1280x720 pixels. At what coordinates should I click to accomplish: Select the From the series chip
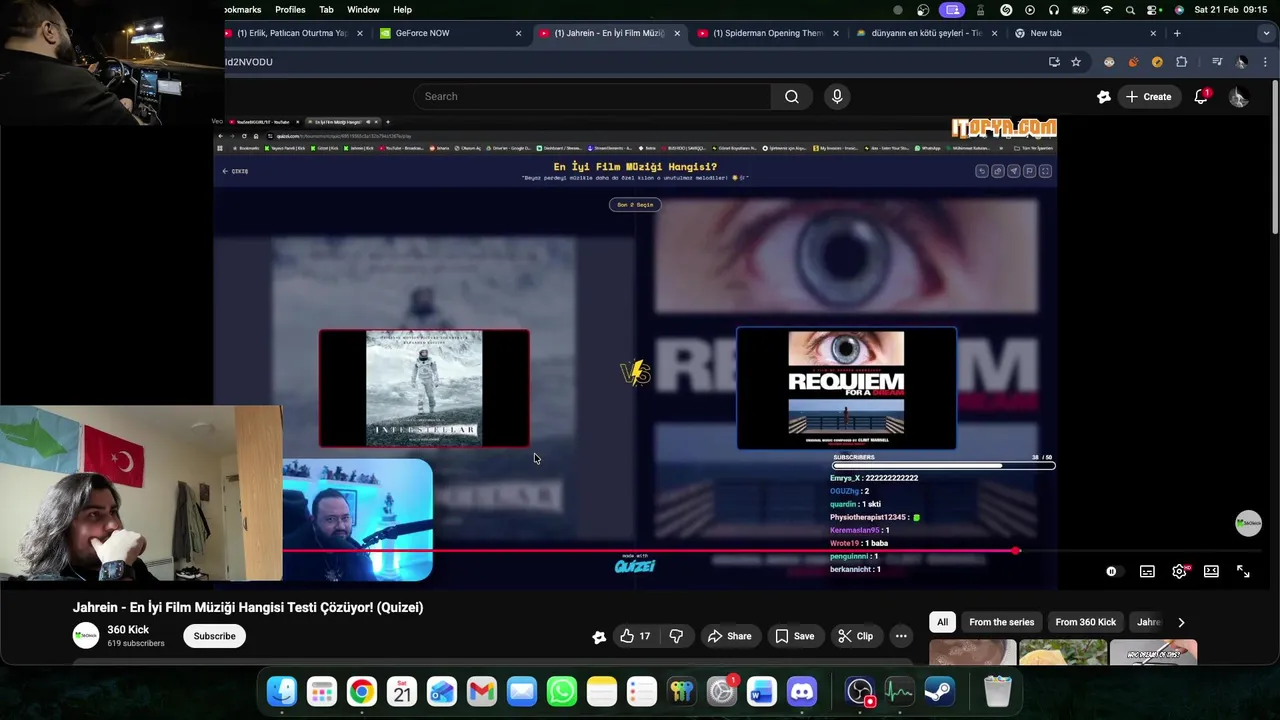(1002, 622)
